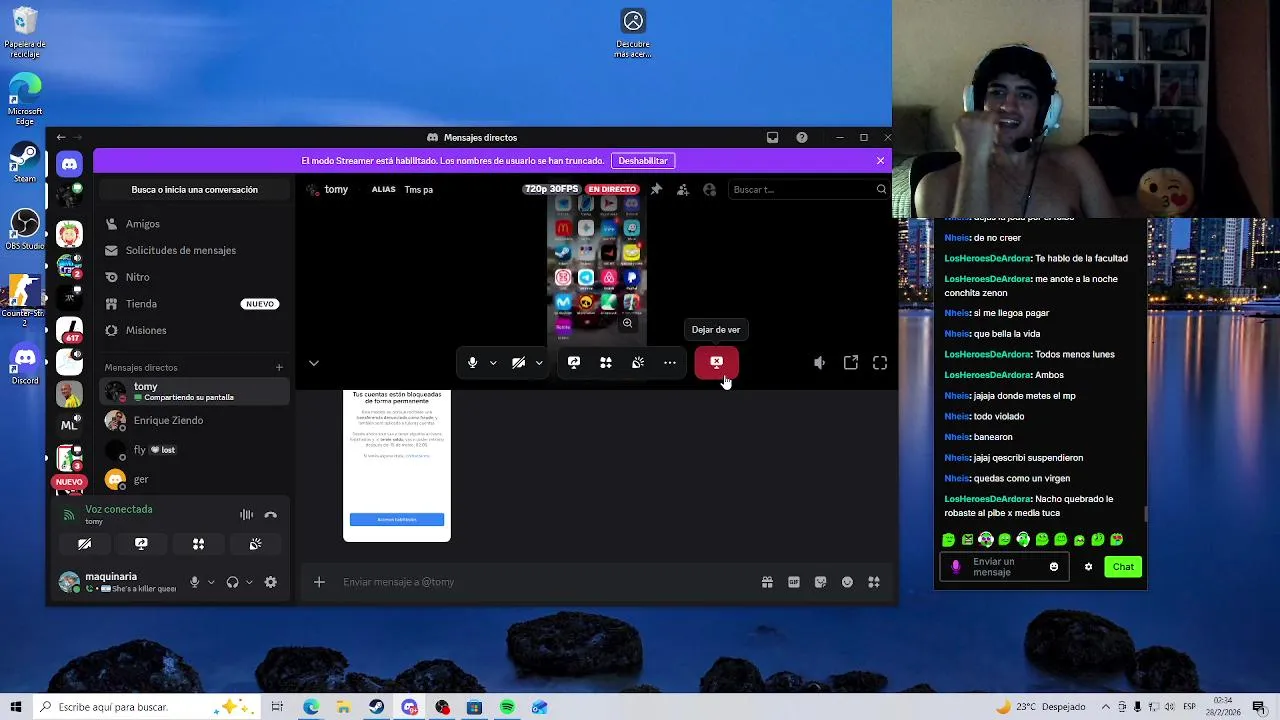Click the Buscar search field
The height and width of the screenshot is (720, 1280).
coord(808,189)
